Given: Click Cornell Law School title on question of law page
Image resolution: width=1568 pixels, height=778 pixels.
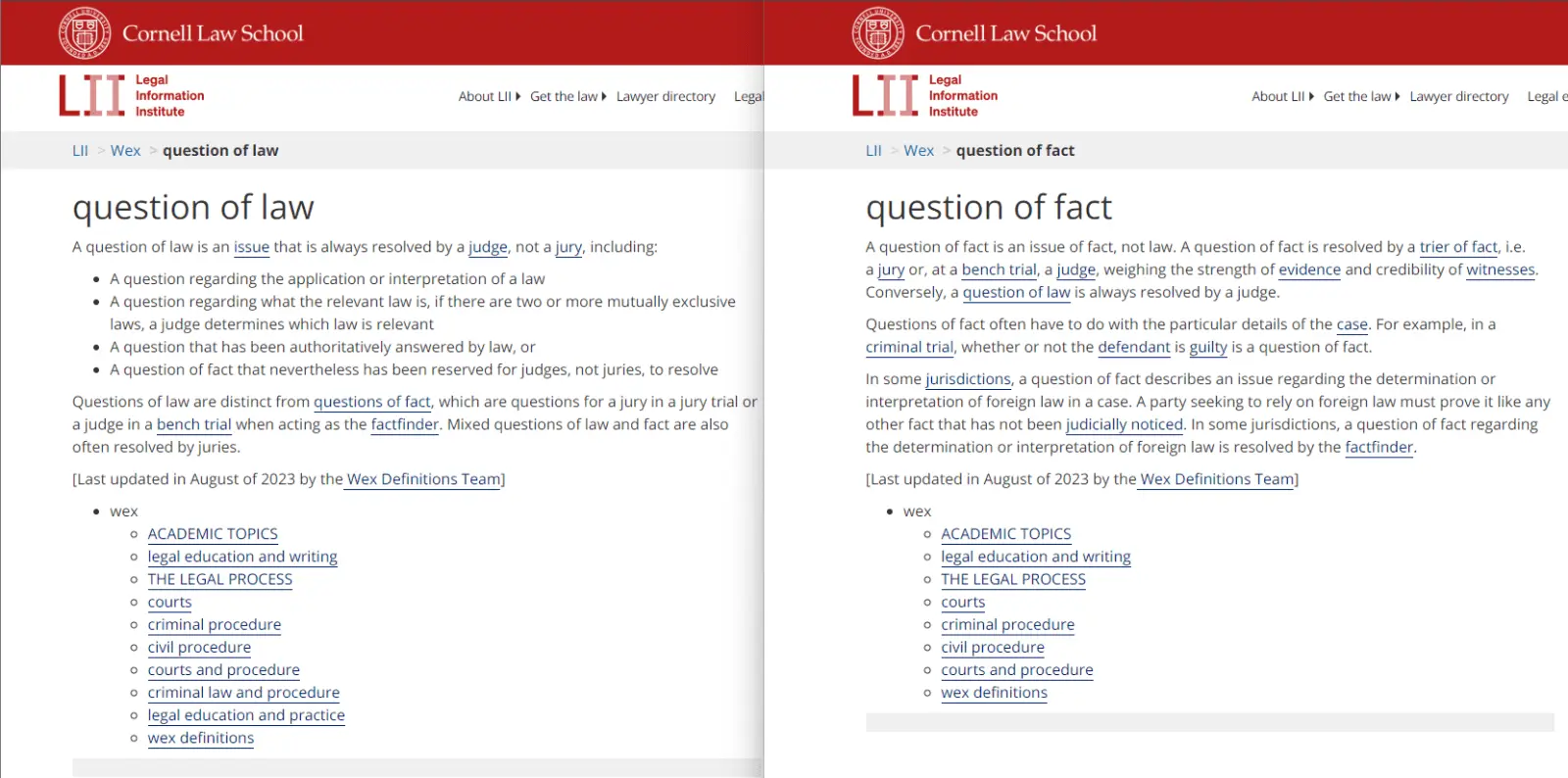Looking at the screenshot, I should tap(213, 33).
